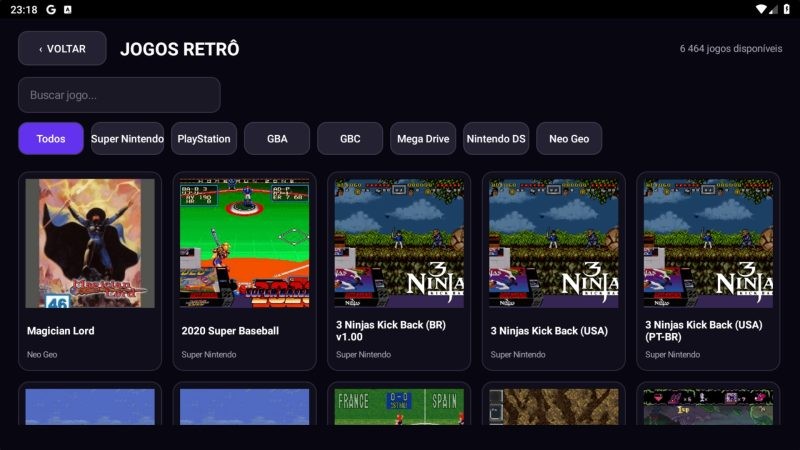Tap the Wi-Fi status icon
800x450 pixels.
coord(761,9)
